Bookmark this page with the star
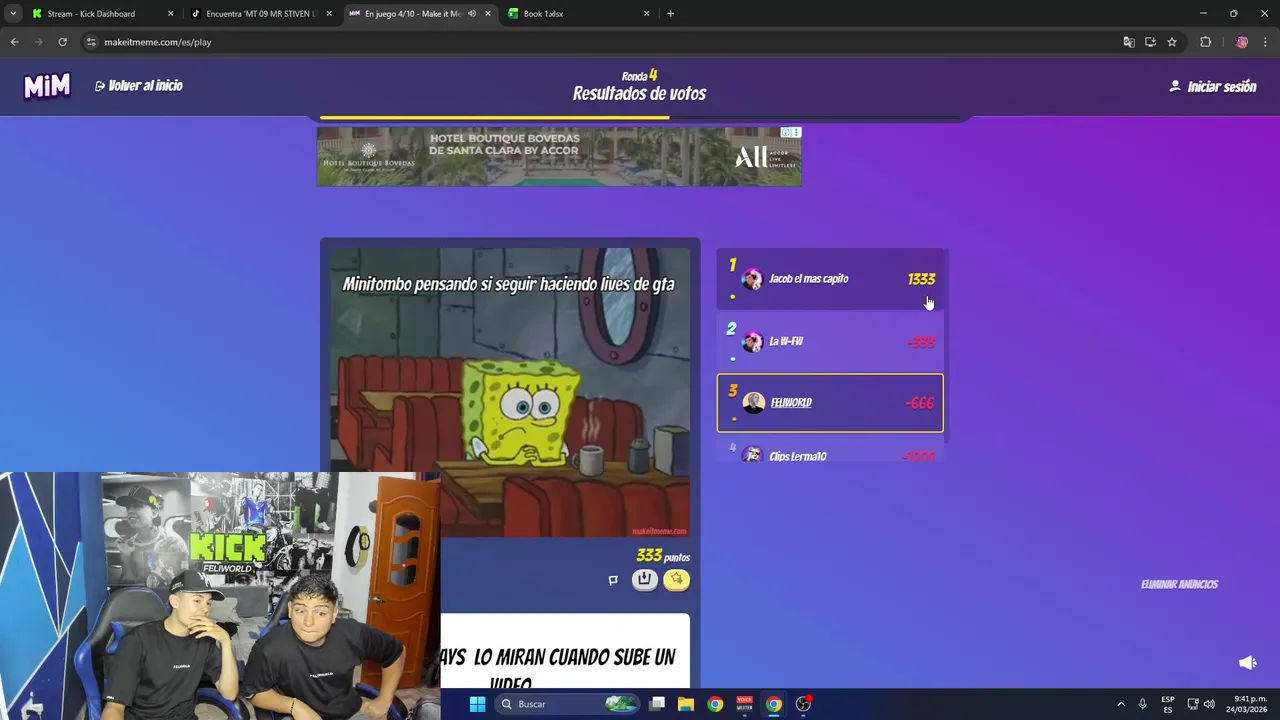Image resolution: width=1280 pixels, height=720 pixels. [x=1172, y=42]
